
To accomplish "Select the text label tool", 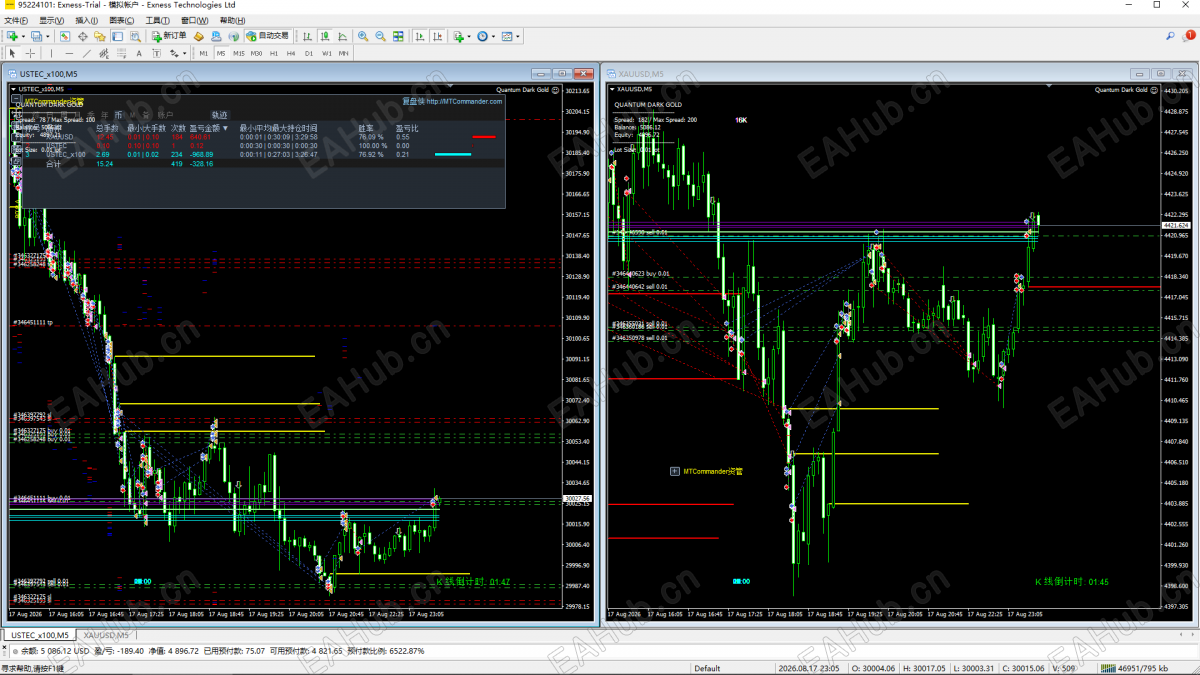I will (156, 53).
